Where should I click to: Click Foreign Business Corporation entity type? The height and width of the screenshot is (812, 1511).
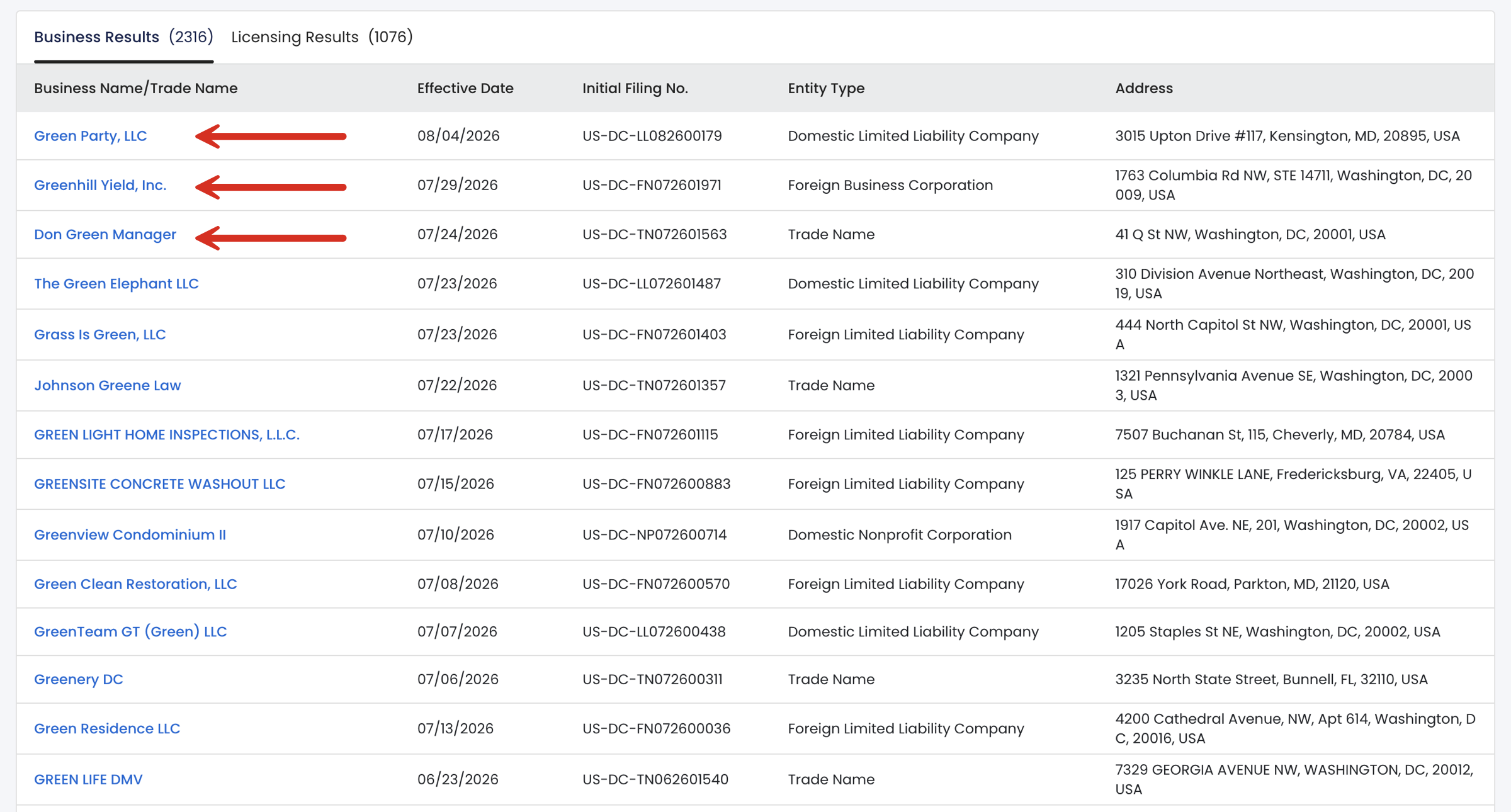(x=890, y=185)
